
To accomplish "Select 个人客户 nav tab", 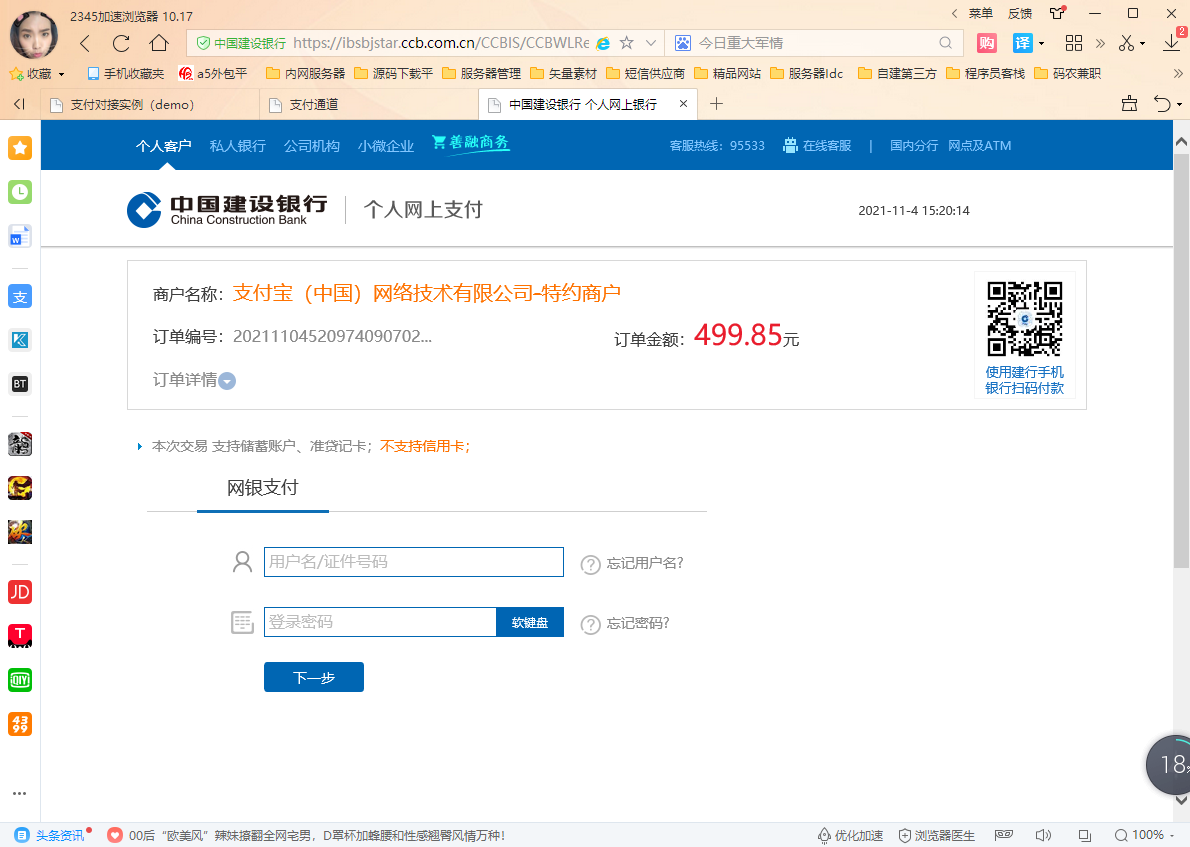I will pos(164,146).
